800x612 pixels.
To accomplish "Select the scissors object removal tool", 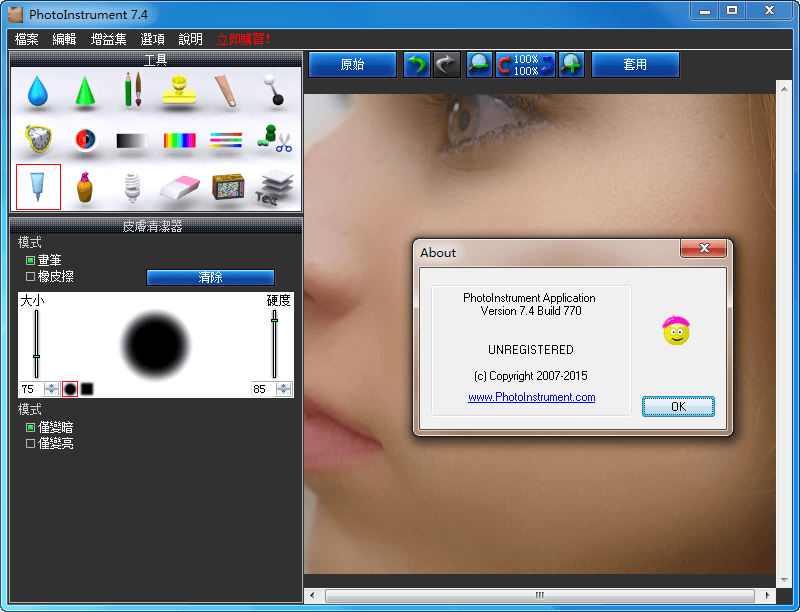I will [x=274, y=139].
